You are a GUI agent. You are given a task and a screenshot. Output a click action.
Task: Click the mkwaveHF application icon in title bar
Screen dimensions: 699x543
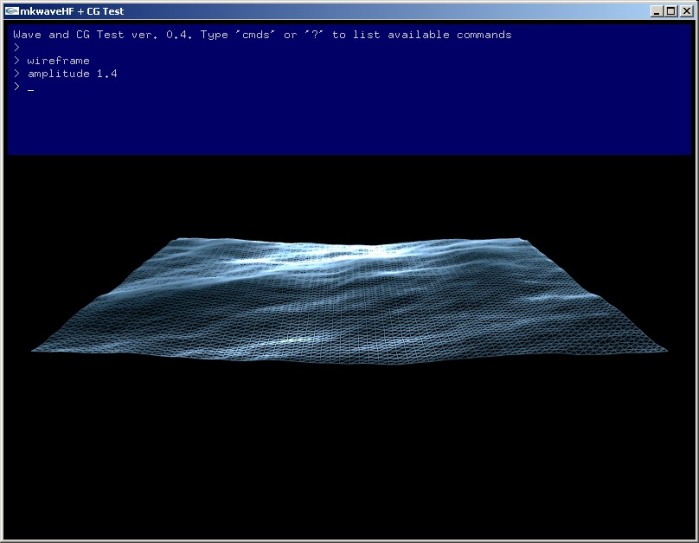click(x=12, y=11)
